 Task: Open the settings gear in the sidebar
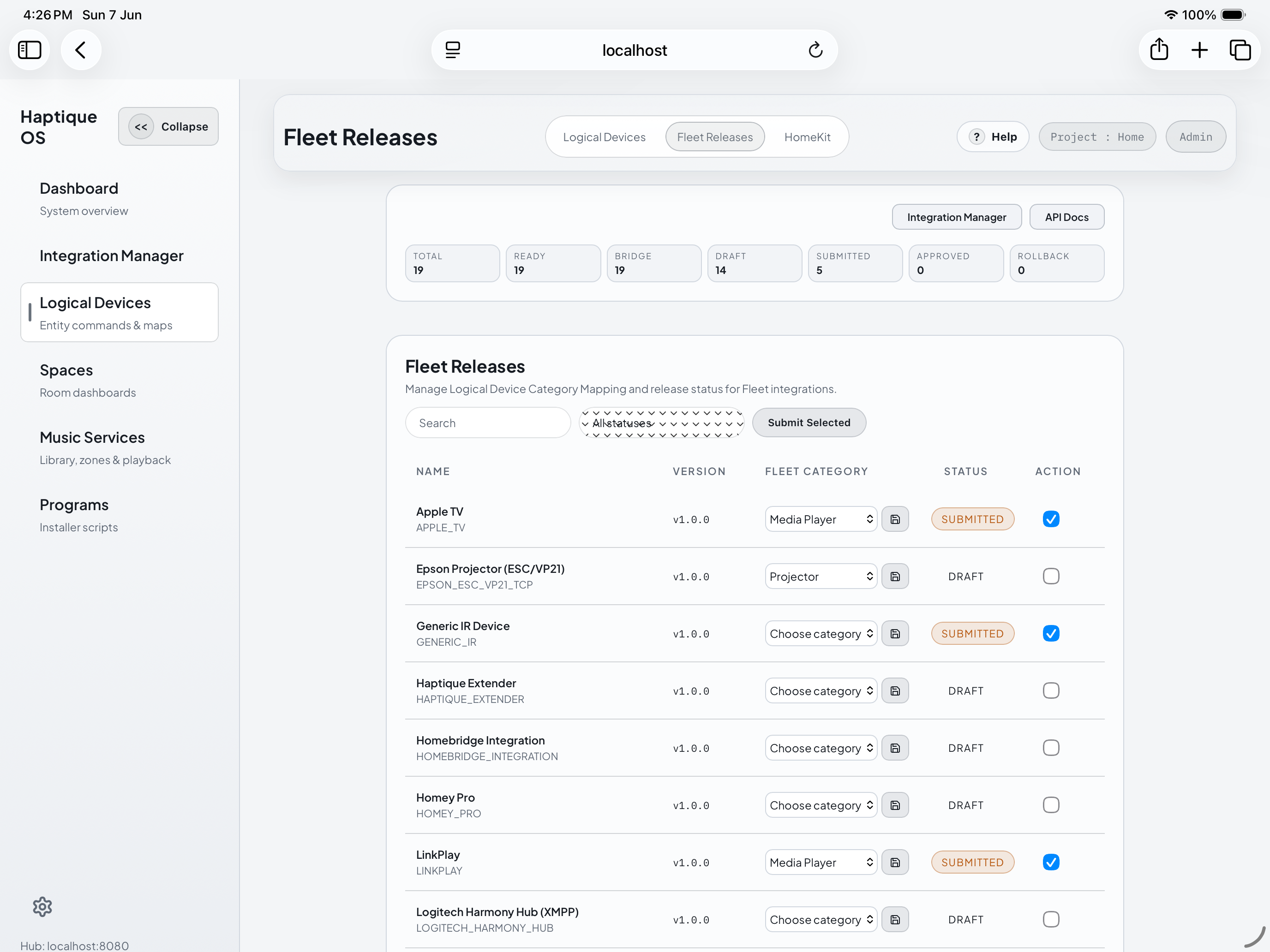pos(42,907)
